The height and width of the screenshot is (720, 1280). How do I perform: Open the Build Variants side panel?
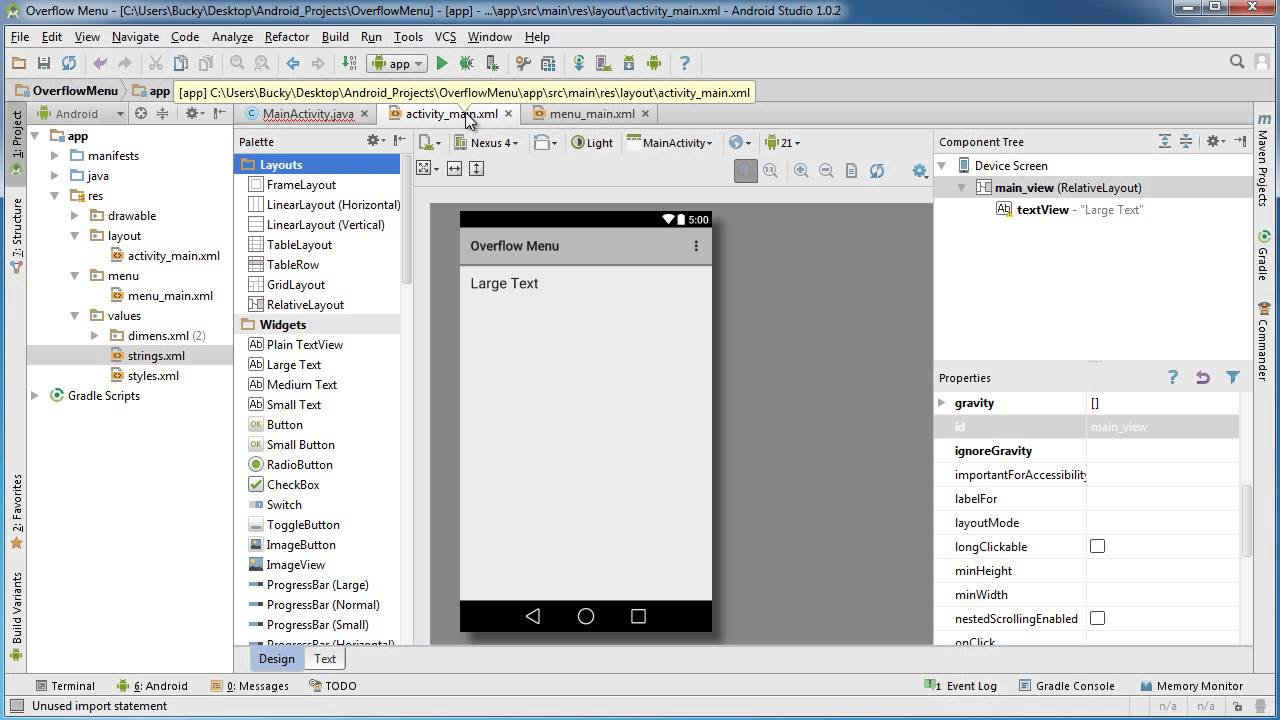pyautogui.click(x=17, y=617)
